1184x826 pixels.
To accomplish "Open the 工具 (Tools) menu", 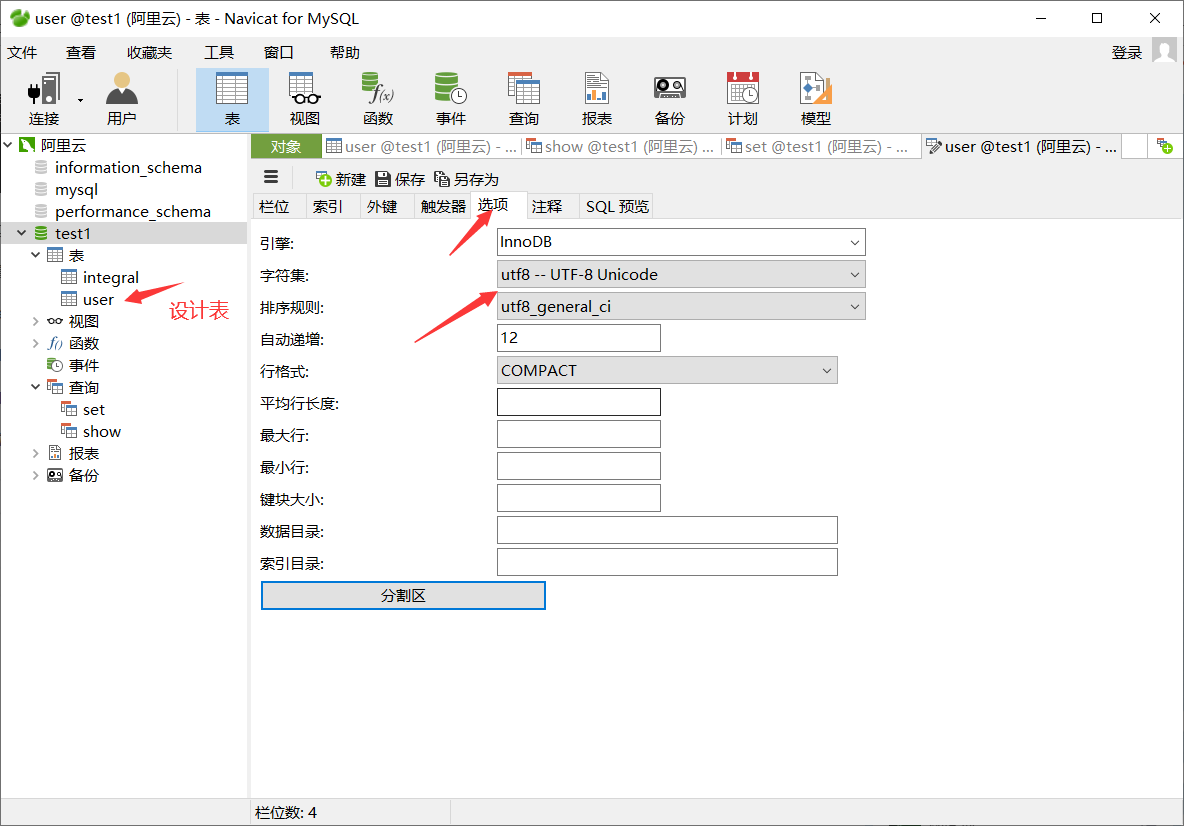I will pos(219,52).
